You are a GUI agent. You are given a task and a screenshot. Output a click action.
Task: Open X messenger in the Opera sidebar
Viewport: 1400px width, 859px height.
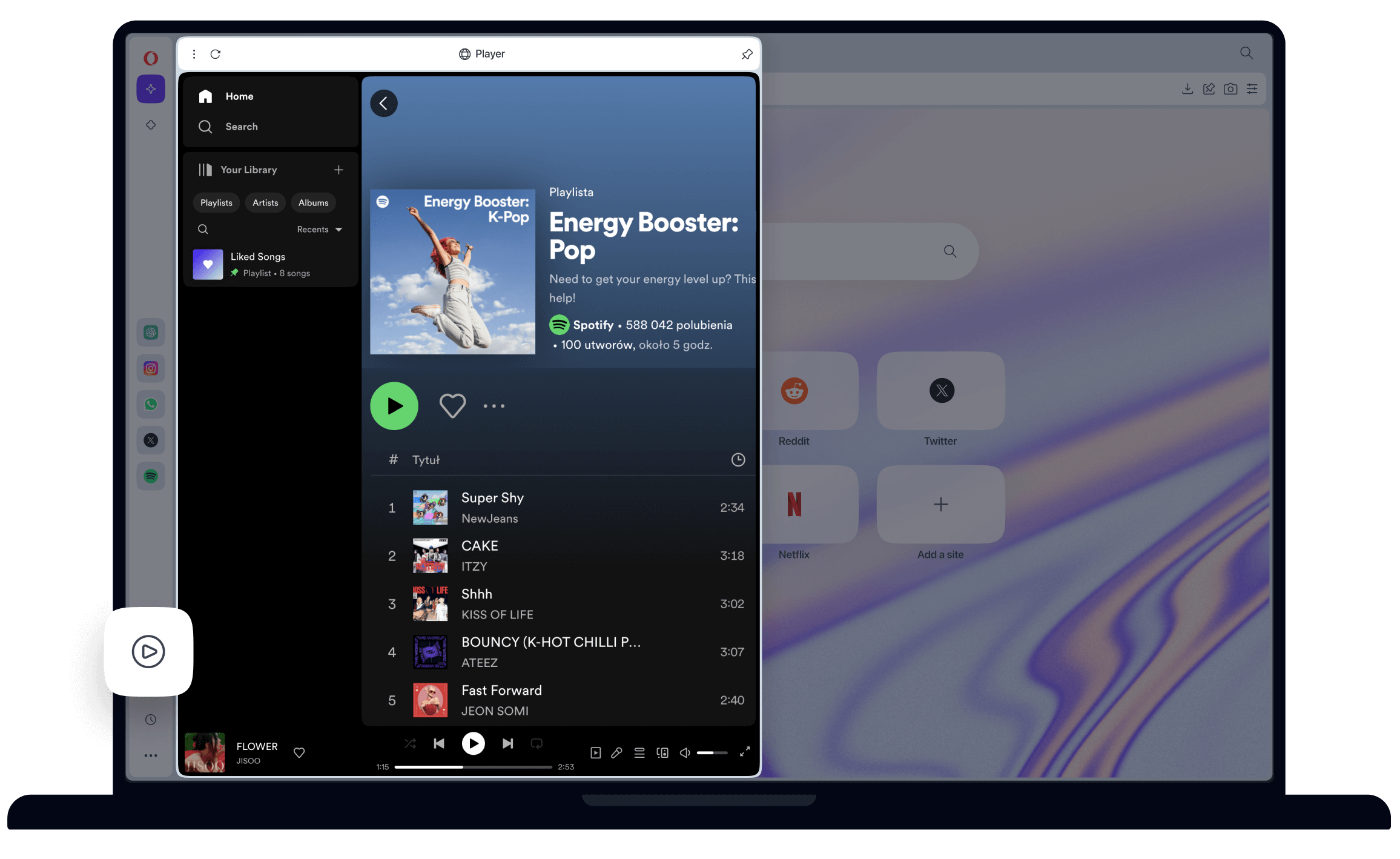tap(151, 440)
